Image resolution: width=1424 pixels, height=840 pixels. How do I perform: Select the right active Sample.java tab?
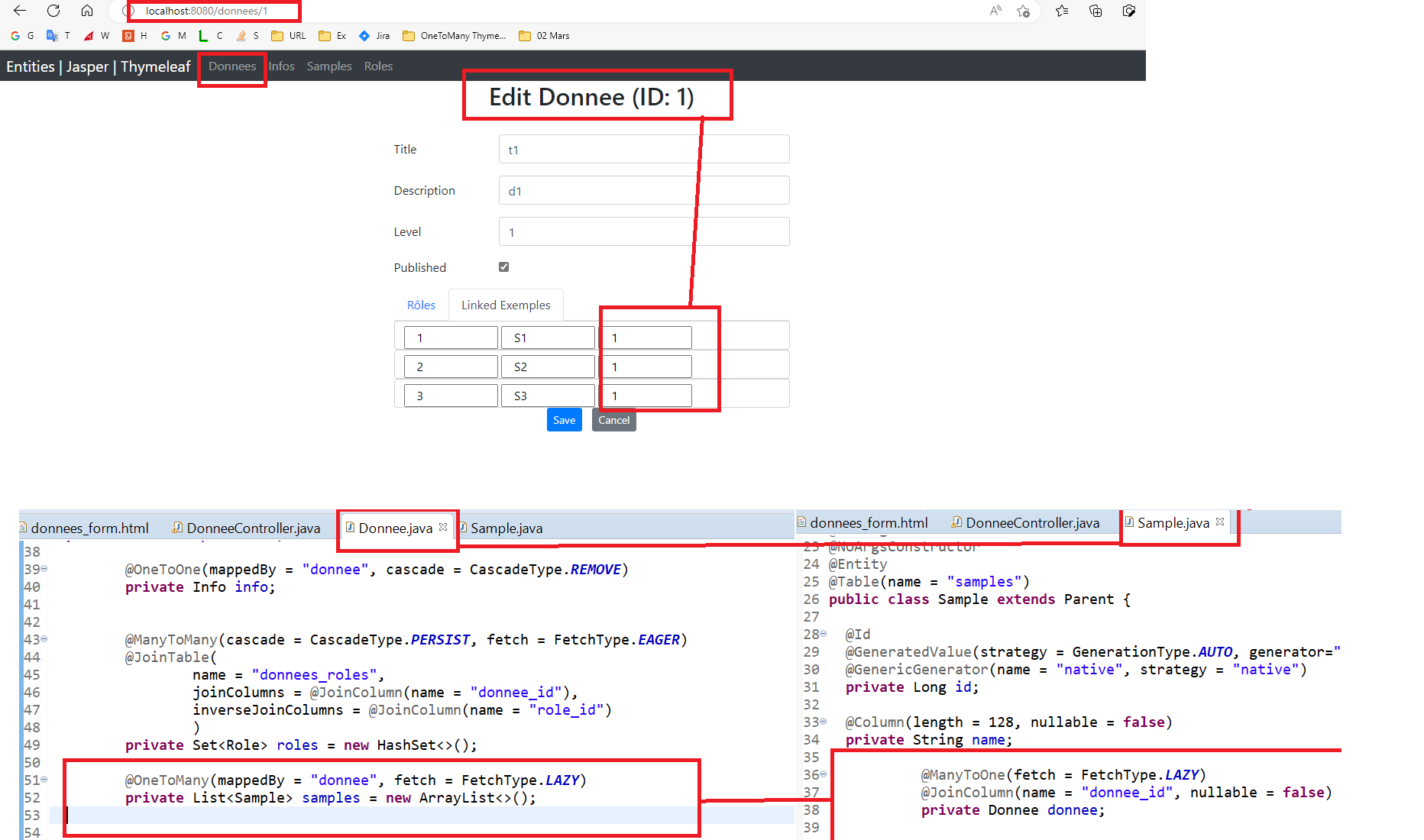[1173, 522]
